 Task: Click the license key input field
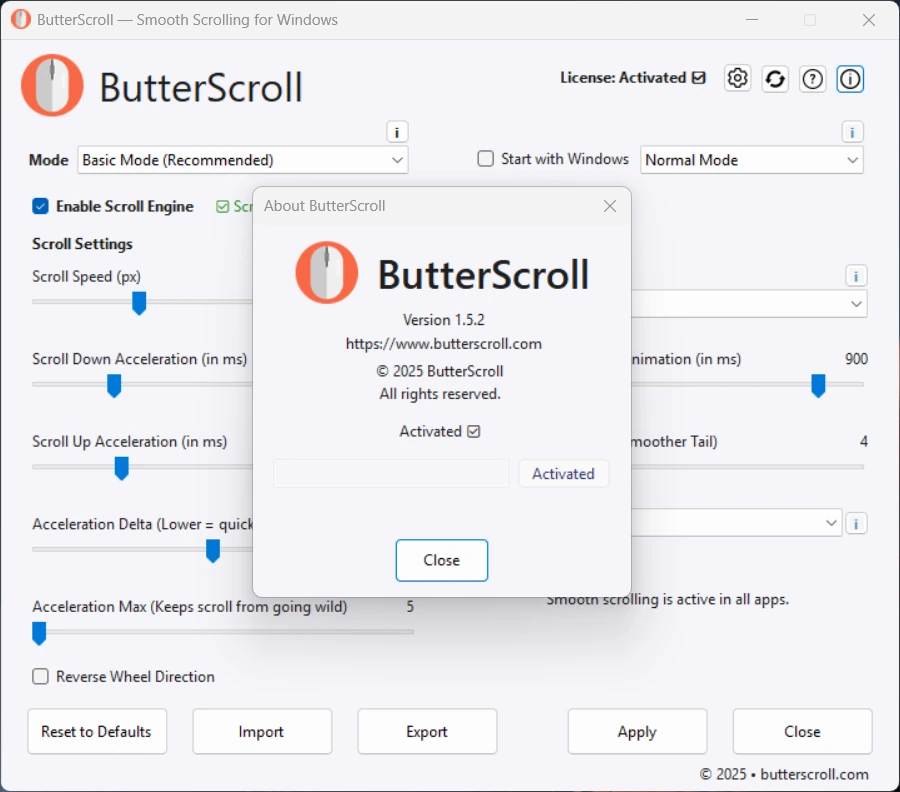point(391,473)
